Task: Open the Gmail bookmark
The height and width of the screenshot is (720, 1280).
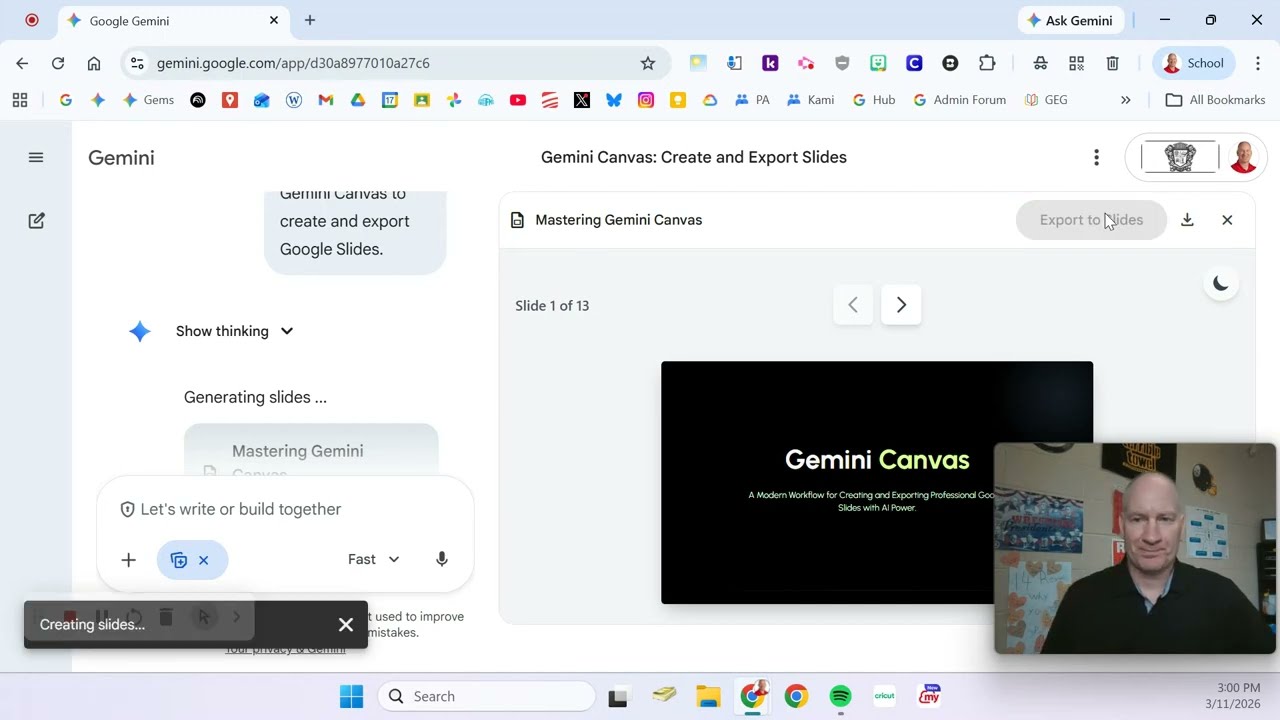Action: point(326,100)
